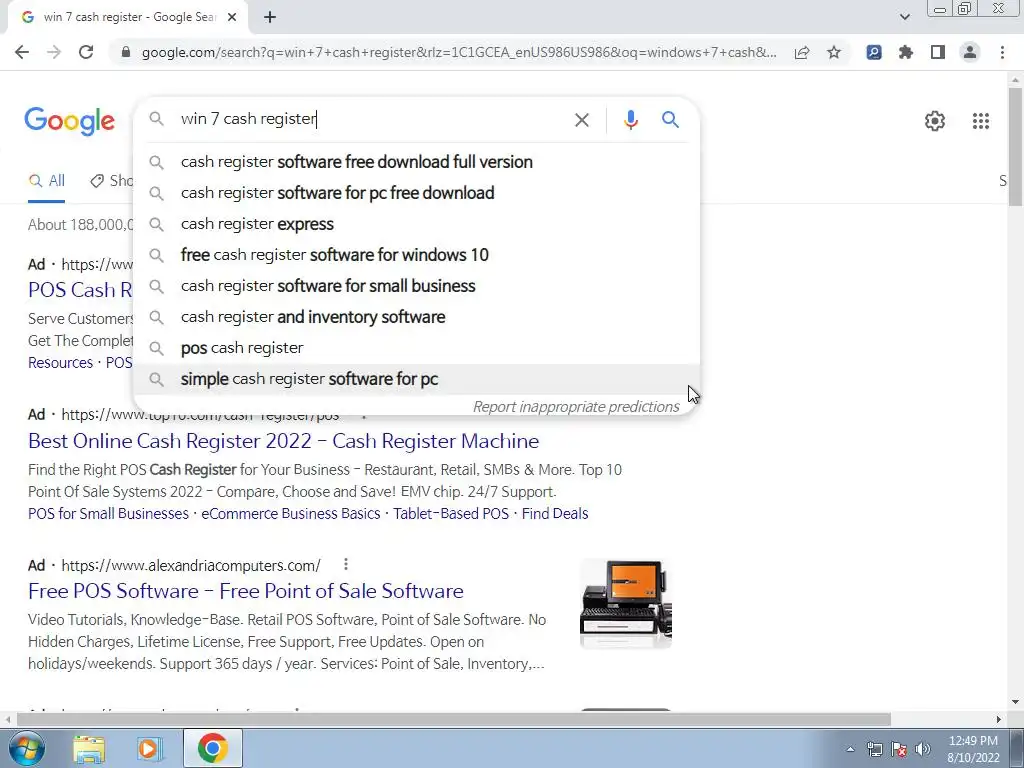Click in the Google search input field
The image size is (1024, 768).
pos(372,119)
